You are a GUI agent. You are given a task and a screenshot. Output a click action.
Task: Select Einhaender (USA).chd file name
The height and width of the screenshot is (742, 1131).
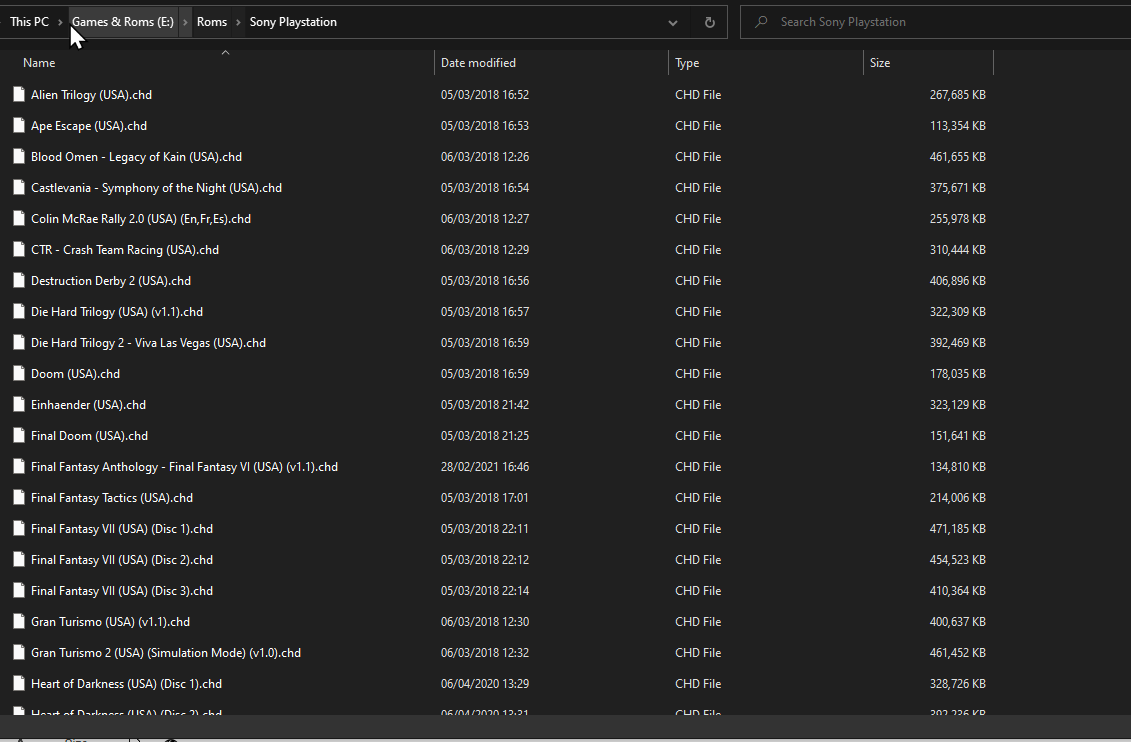89,405
